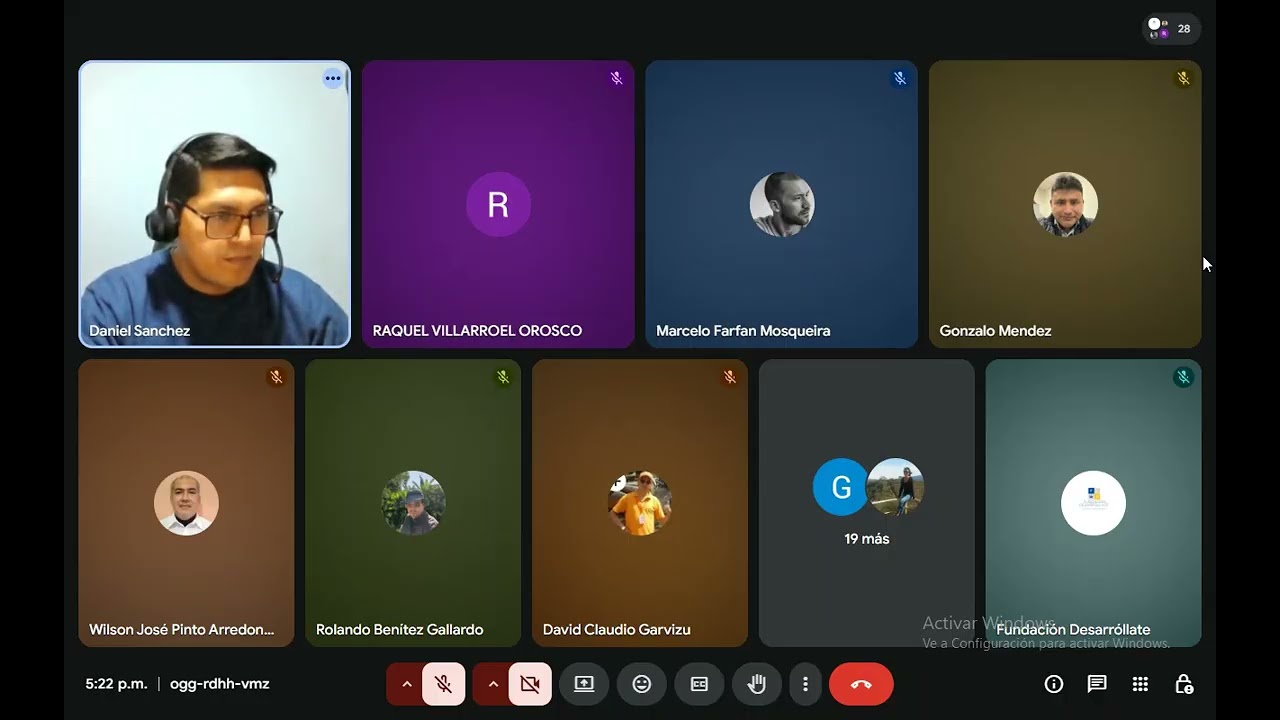This screenshot has width=1280, height=720.
Task: Open options dots on Daniel Sanchez tile
Action: tap(333, 78)
